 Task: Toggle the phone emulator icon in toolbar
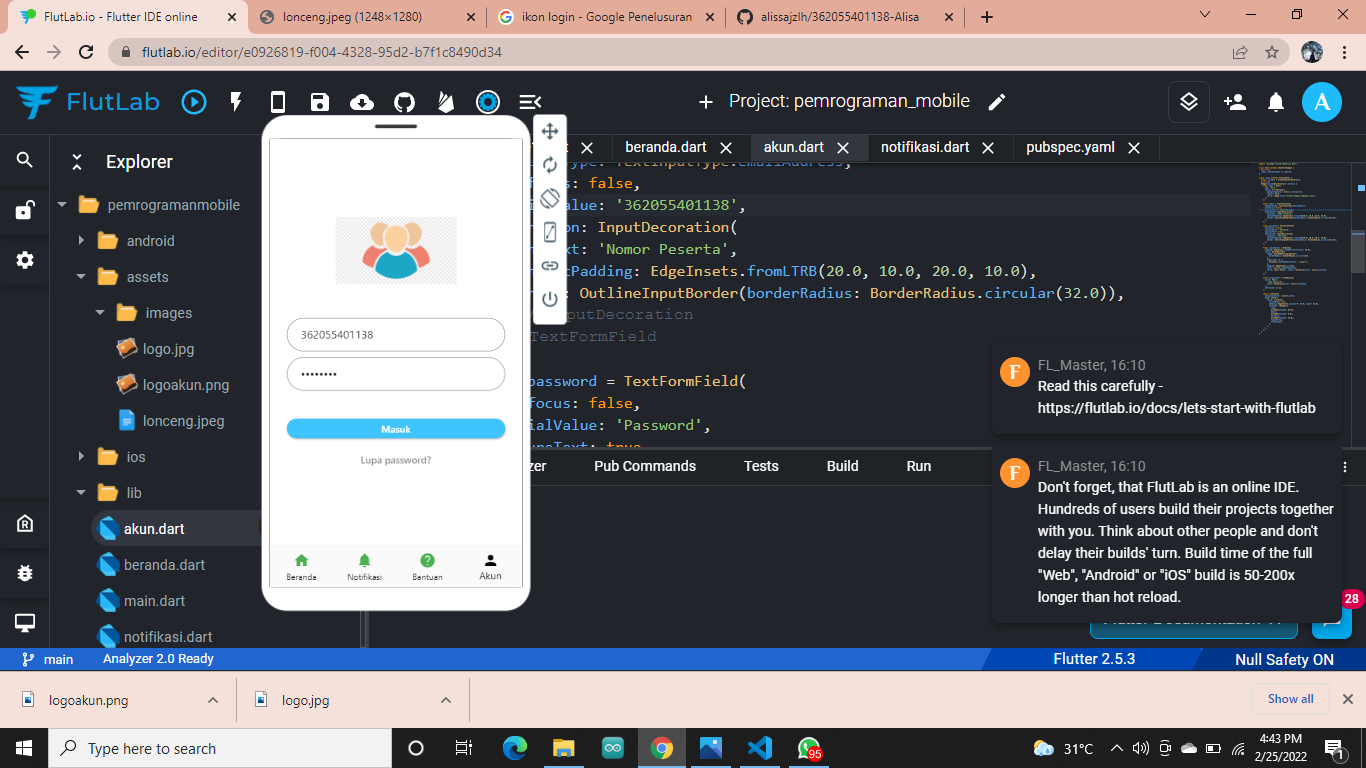tap(278, 101)
